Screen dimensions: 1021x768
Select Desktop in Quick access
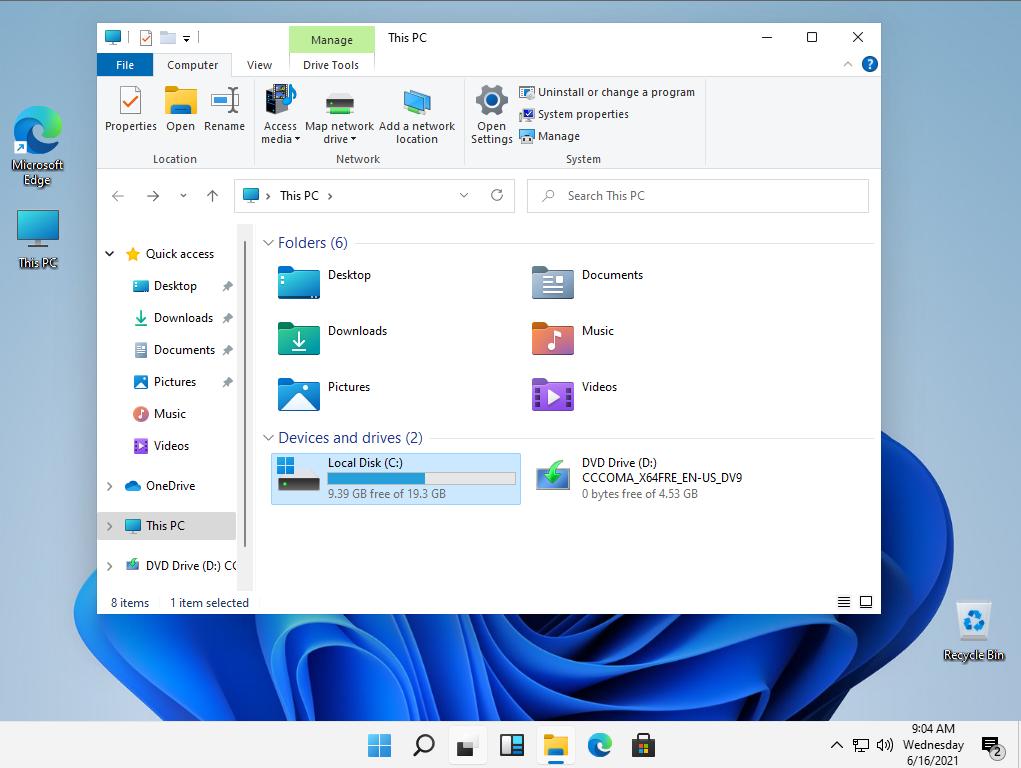point(175,286)
